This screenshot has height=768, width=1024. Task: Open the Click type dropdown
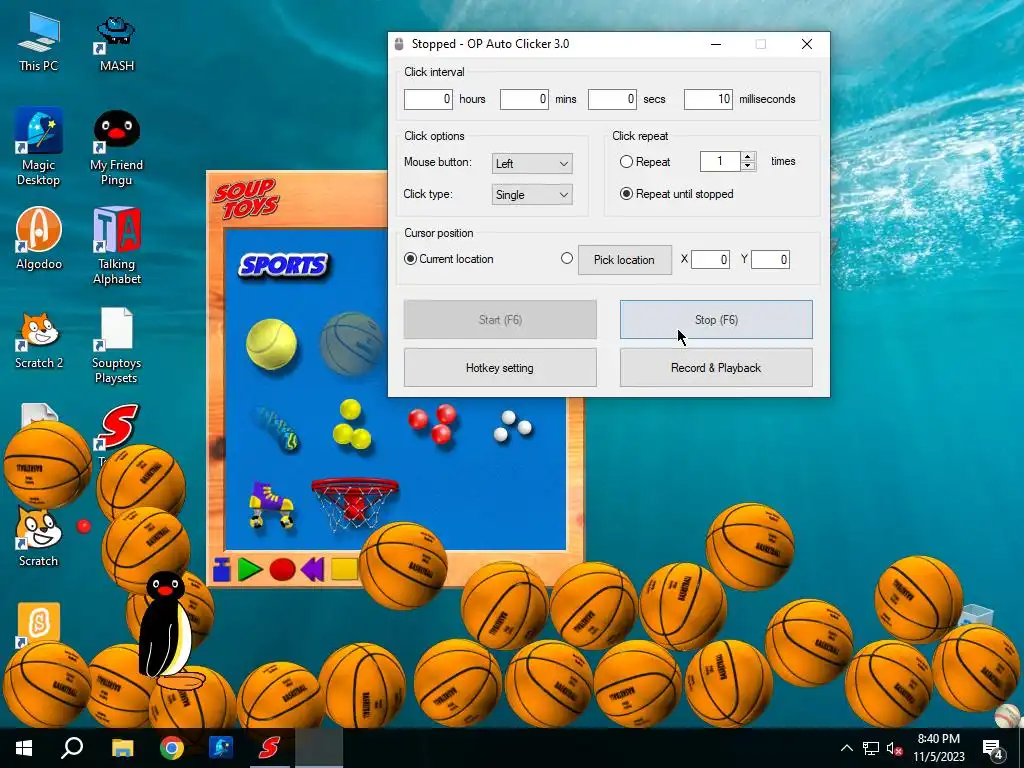(532, 195)
